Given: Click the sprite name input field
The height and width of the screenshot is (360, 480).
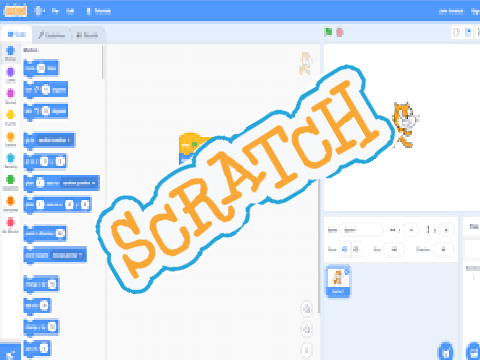Looking at the screenshot, I should coord(362,230).
